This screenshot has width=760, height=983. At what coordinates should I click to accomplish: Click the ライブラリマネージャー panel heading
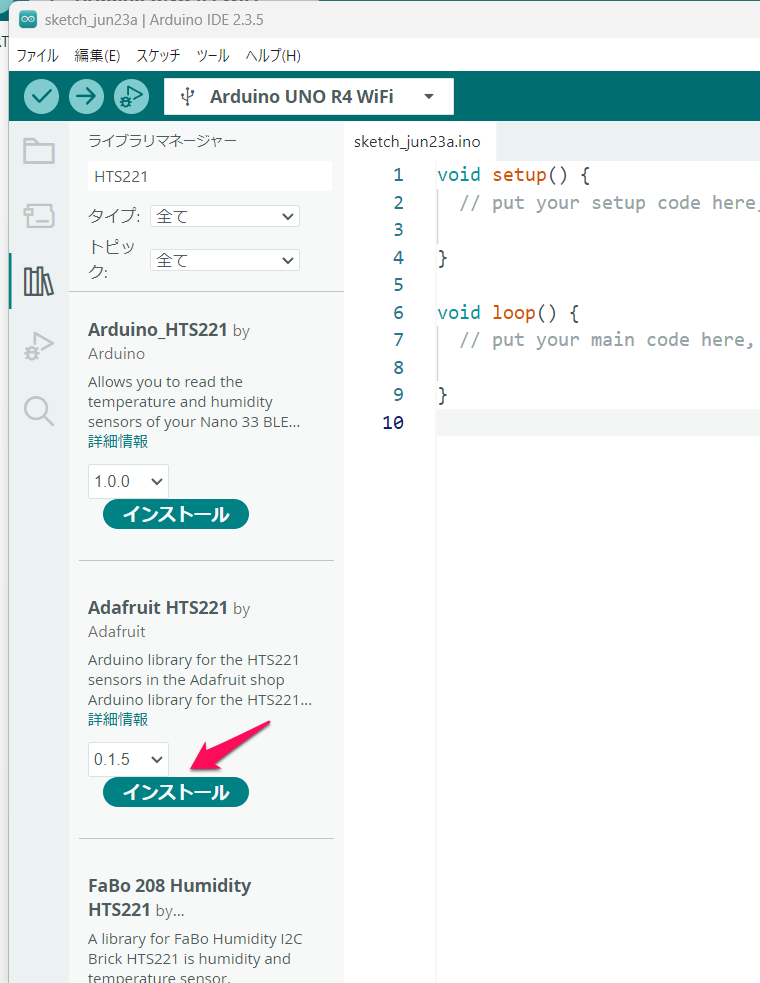click(x=162, y=140)
